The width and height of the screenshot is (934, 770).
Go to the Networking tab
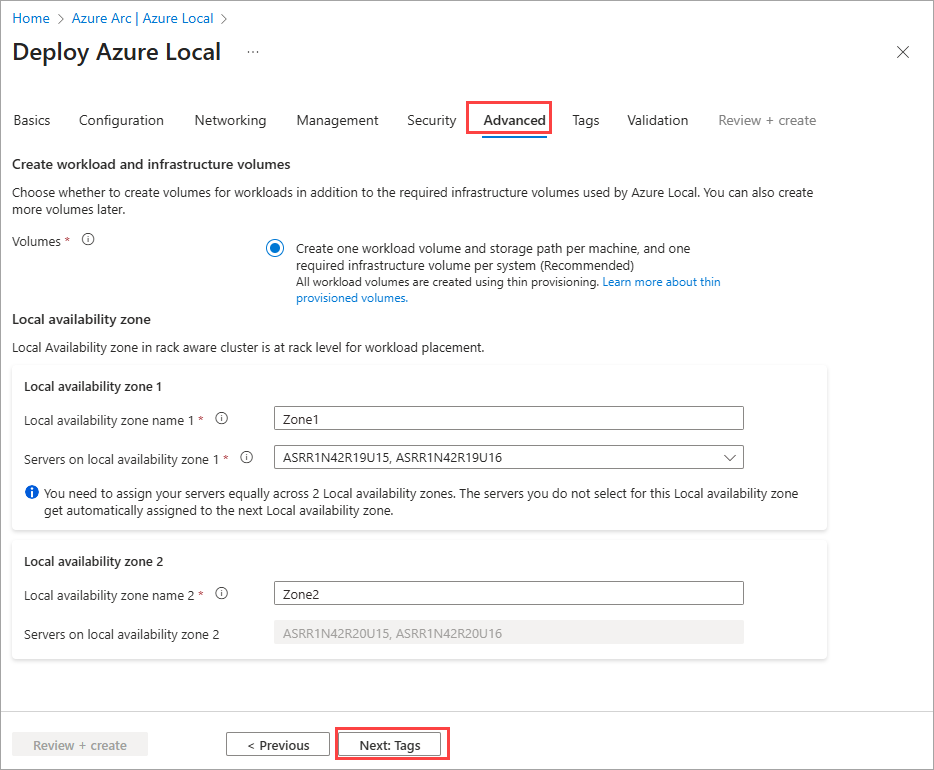[230, 120]
